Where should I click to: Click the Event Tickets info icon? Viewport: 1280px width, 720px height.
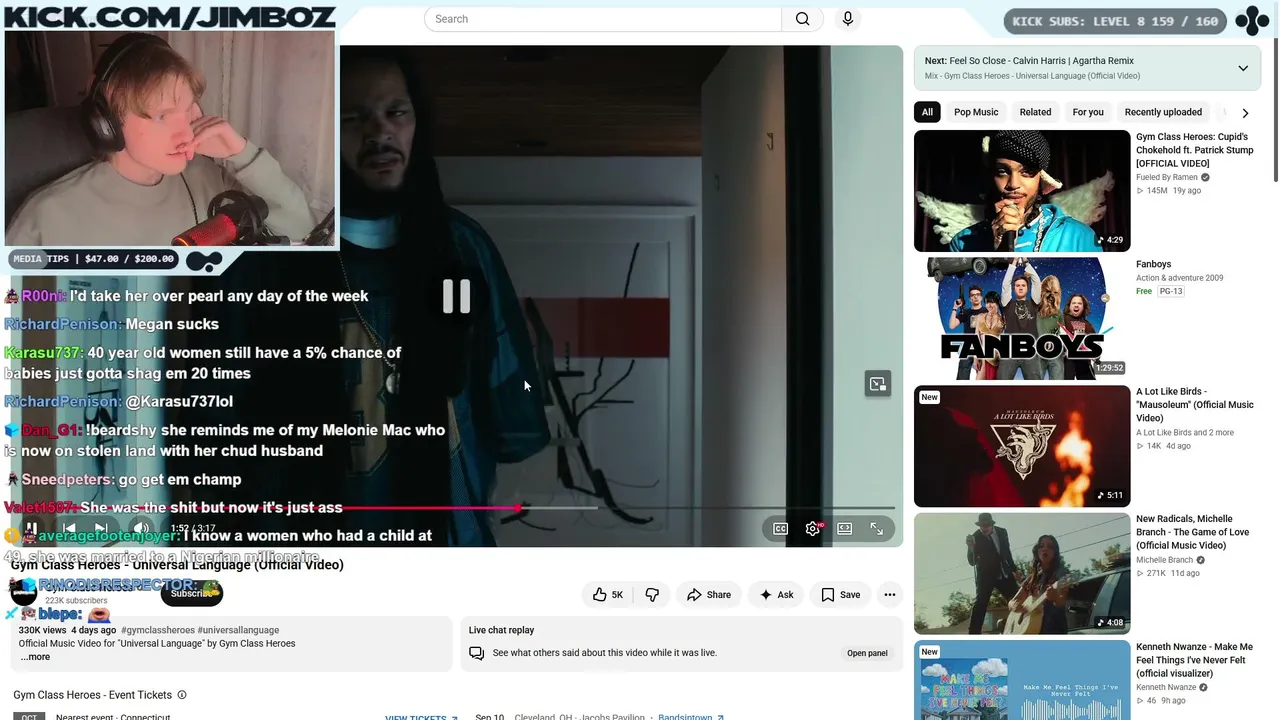182,695
